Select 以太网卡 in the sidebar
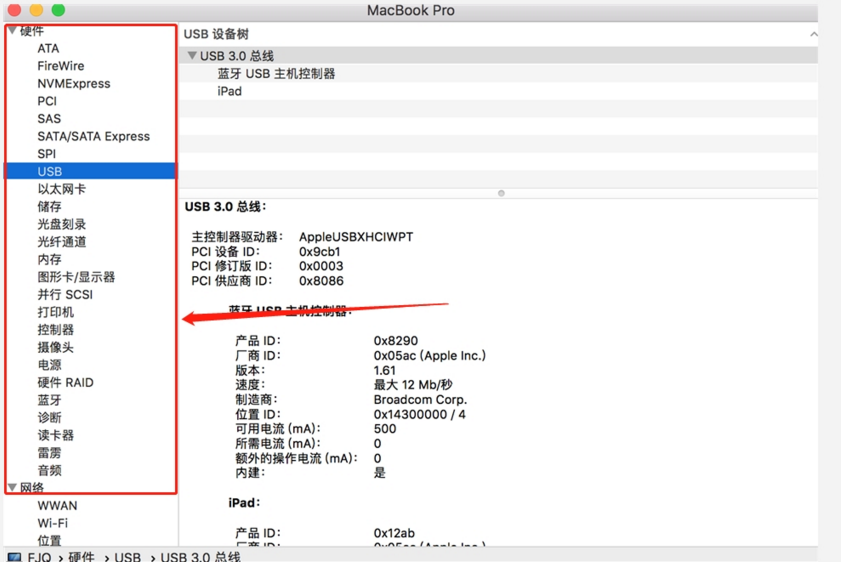Image resolution: width=850 pixels, height=566 pixels. [x=61, y=189]
